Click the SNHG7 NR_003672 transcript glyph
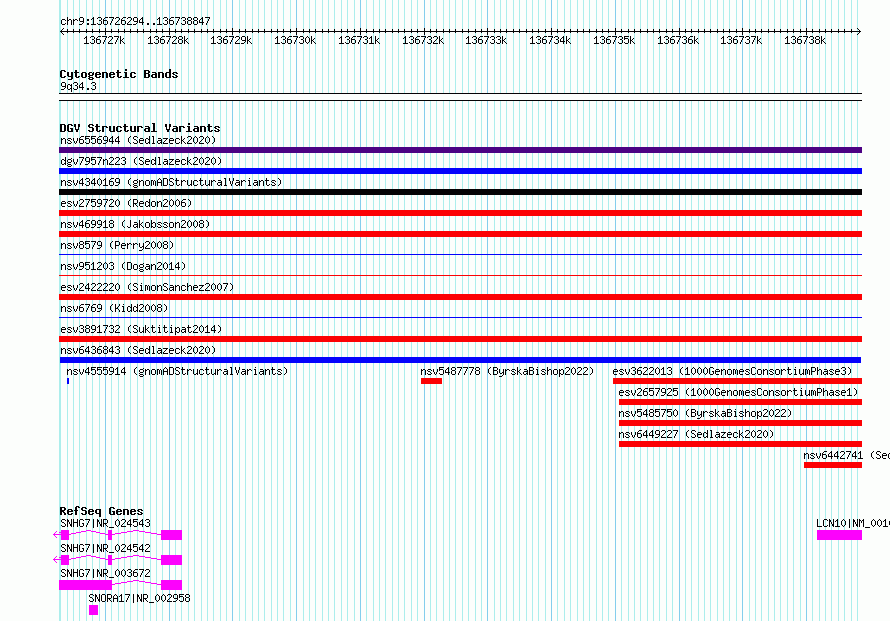The height and width of the screenshot is (621, 890). click(120, 585)
